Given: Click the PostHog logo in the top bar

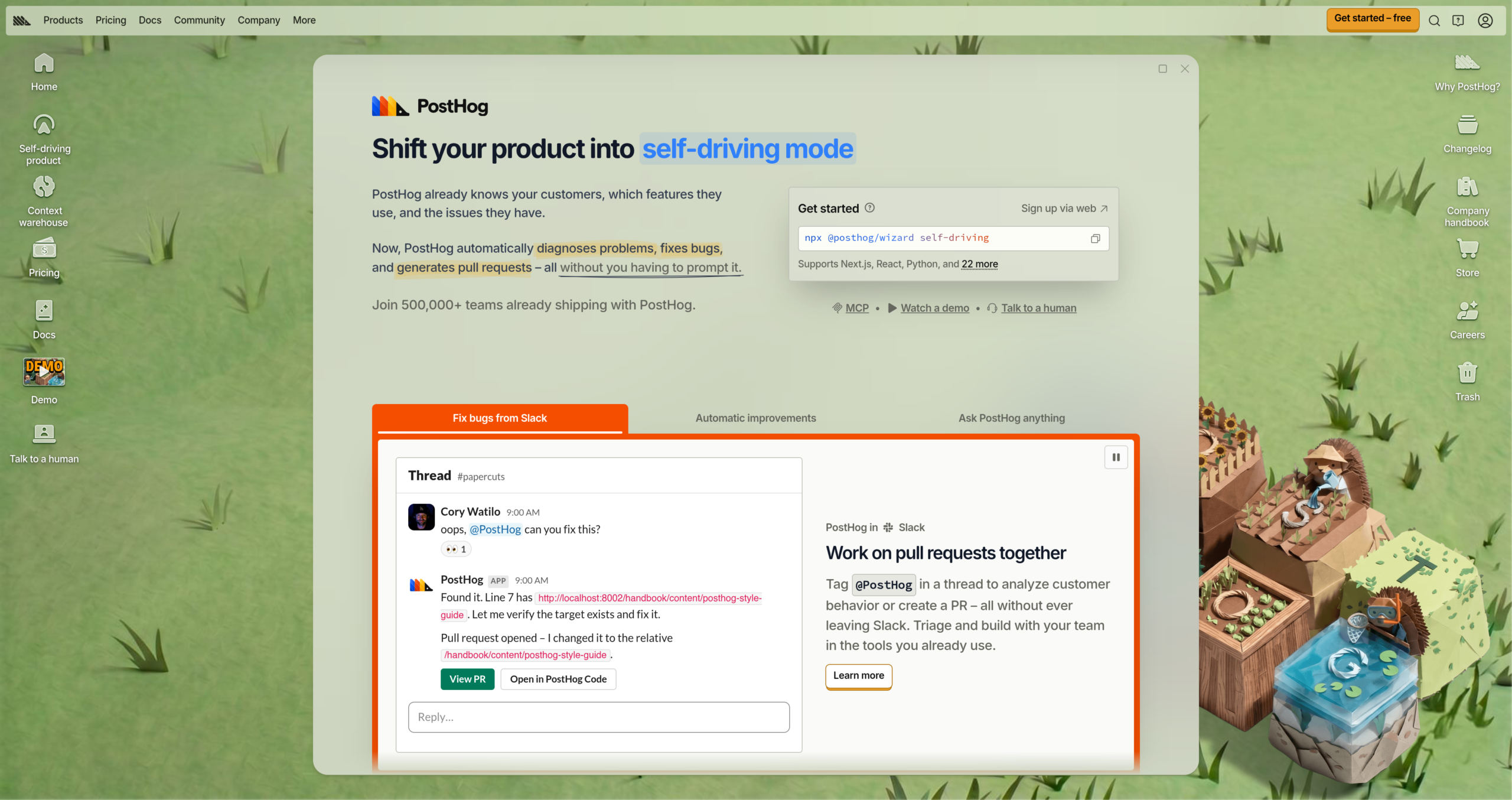Looking at the screenshot, I should pos(22,20).
